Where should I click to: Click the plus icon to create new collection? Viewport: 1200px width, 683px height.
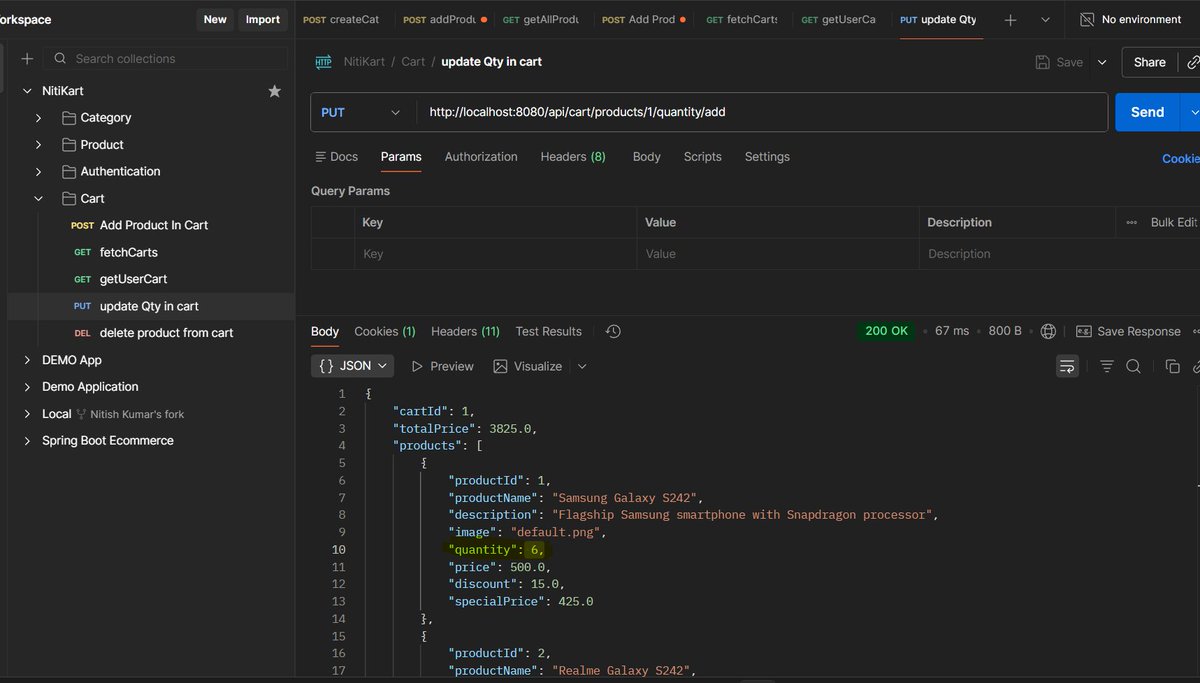(27, 59)
